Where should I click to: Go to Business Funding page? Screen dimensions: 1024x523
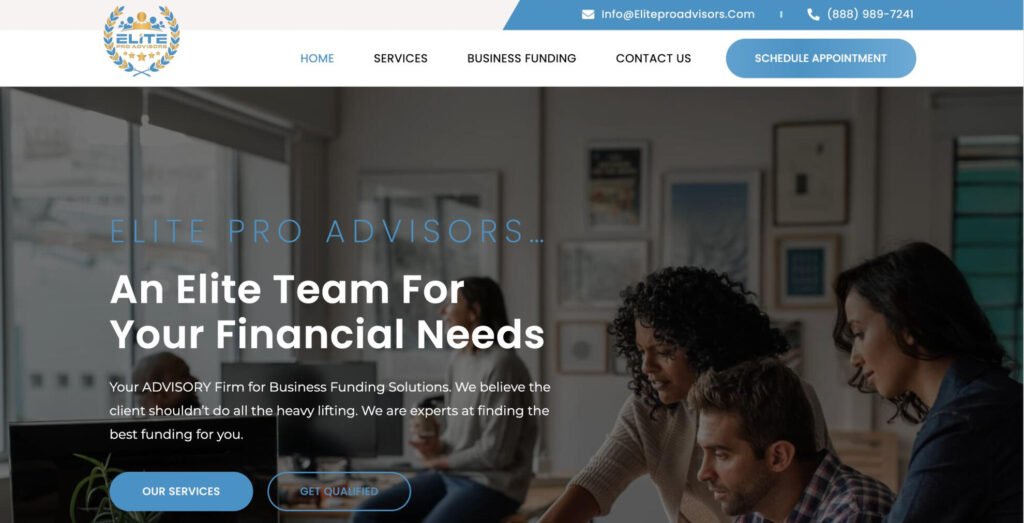coord(521,58)
